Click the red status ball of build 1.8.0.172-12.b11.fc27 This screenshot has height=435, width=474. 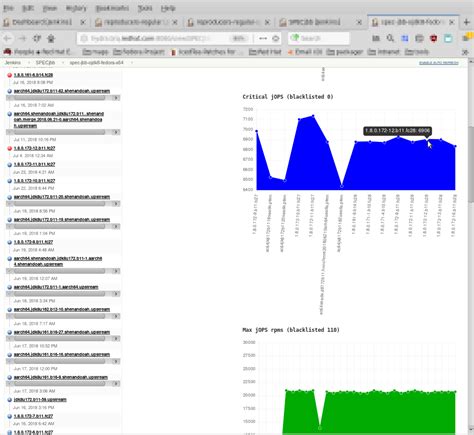click(x=9, y=148)
